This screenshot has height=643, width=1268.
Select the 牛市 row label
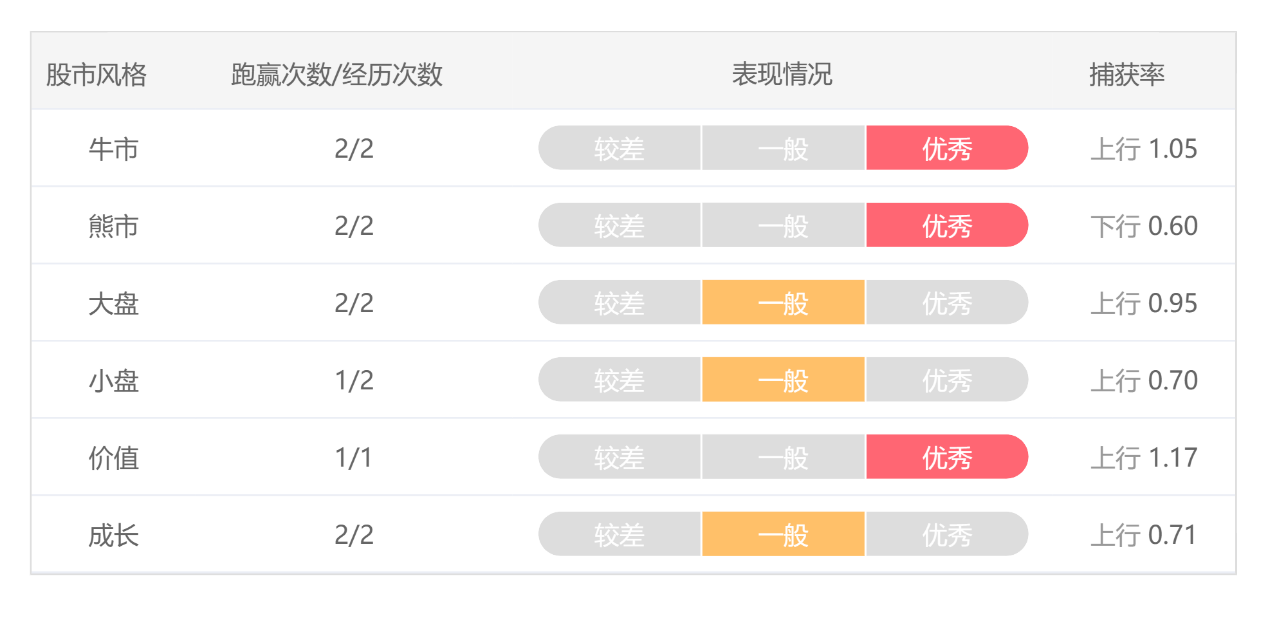pyautogui.click(x=114, y=149)
